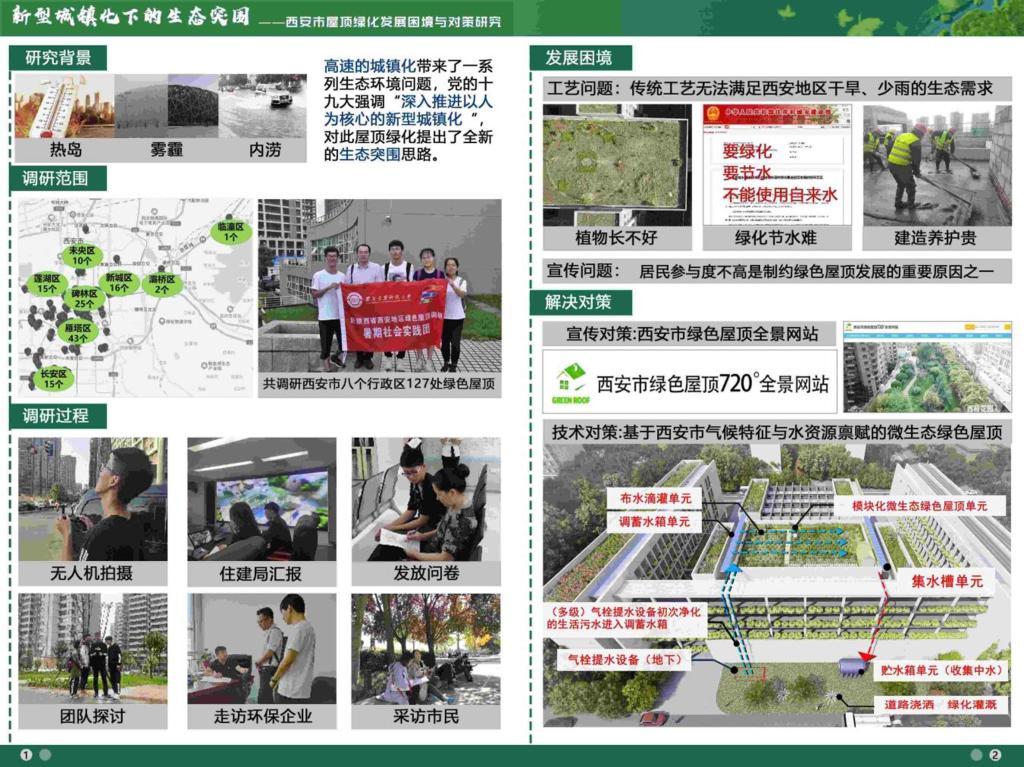Select the 调研过程 section heading
Image resolution: width=1024 pixels, height=767 pixels.
[x=58, y=416]
